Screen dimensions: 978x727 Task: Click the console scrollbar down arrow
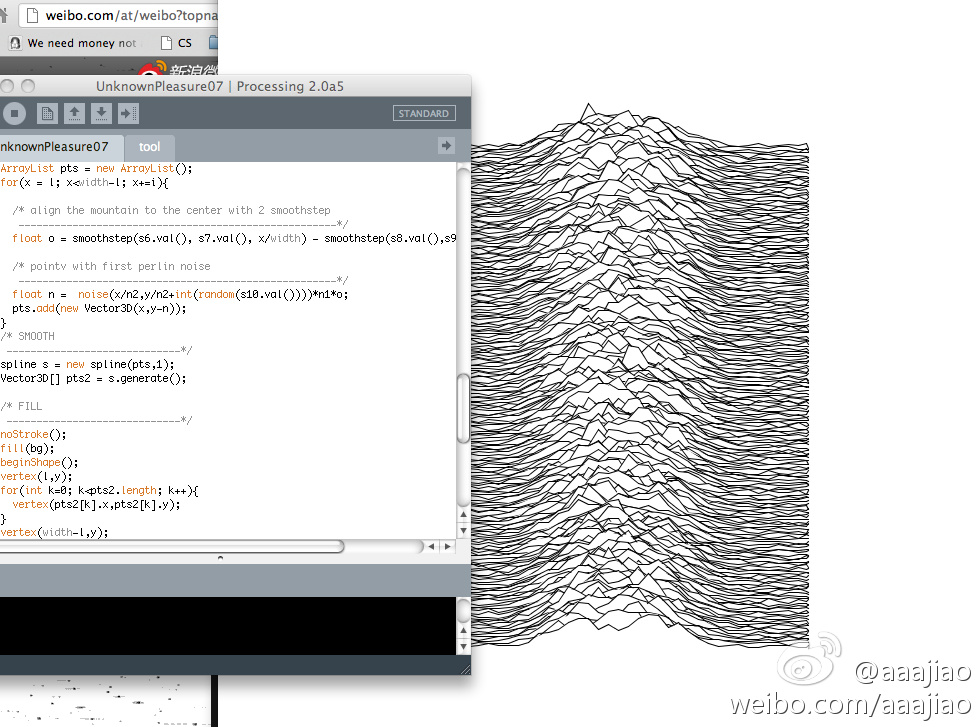463,647
